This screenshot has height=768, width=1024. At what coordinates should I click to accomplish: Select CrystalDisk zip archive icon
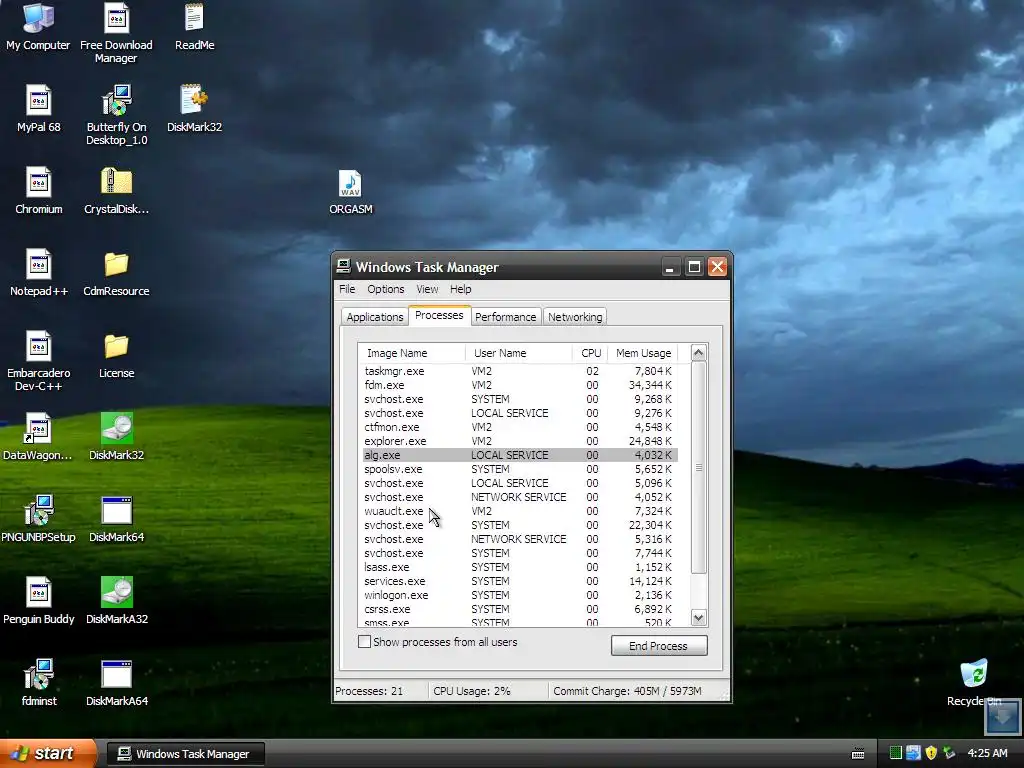(x=116, y=191)
